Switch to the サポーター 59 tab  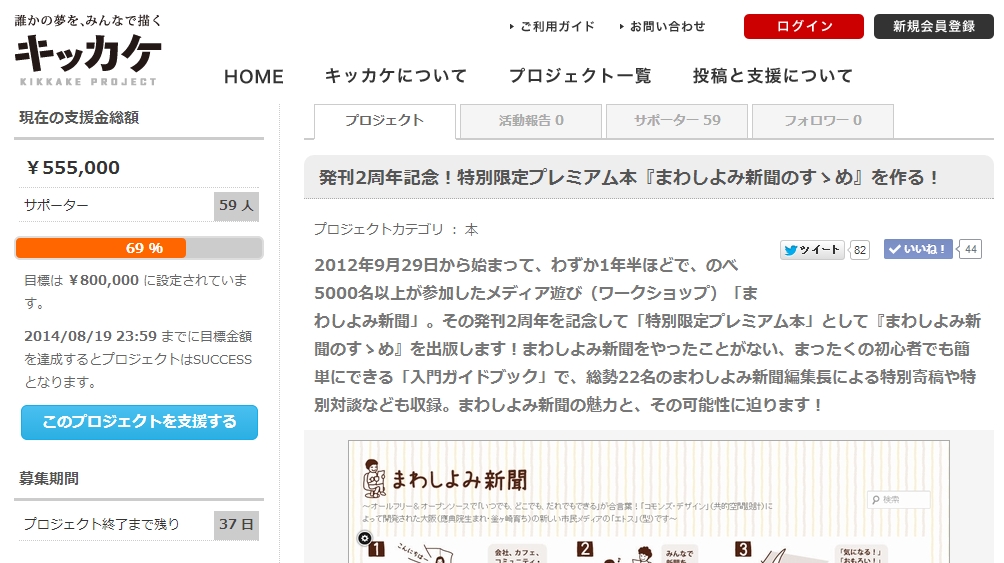pyautogui.click(x=677, y=121)
